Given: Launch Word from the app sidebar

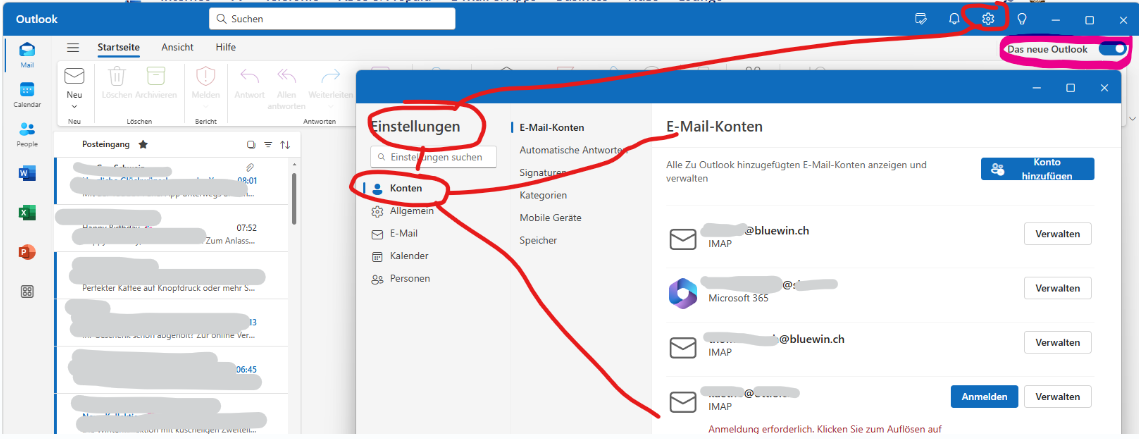Looking at the screenshot, I should (27, 173).
